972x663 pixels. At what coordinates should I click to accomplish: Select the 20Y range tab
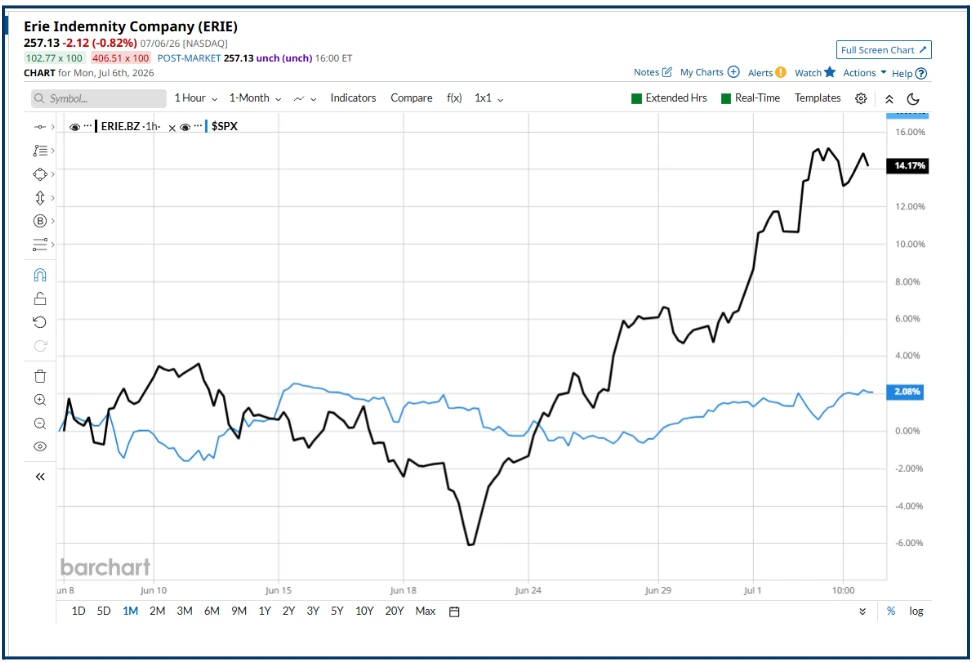[x=394, y=611]
